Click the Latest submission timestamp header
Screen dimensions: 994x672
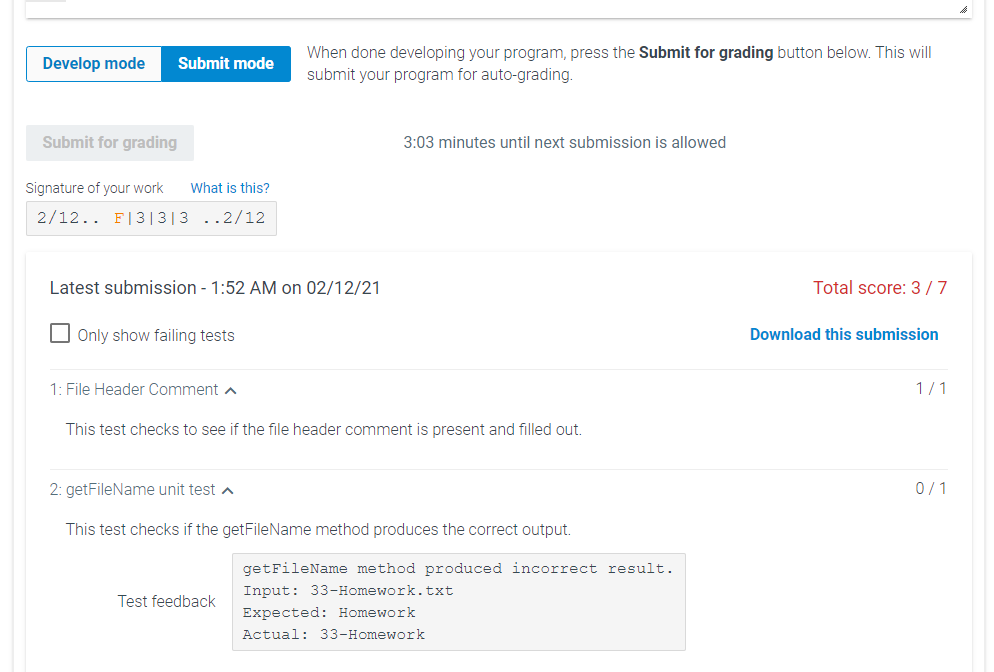tap(215, 288)
